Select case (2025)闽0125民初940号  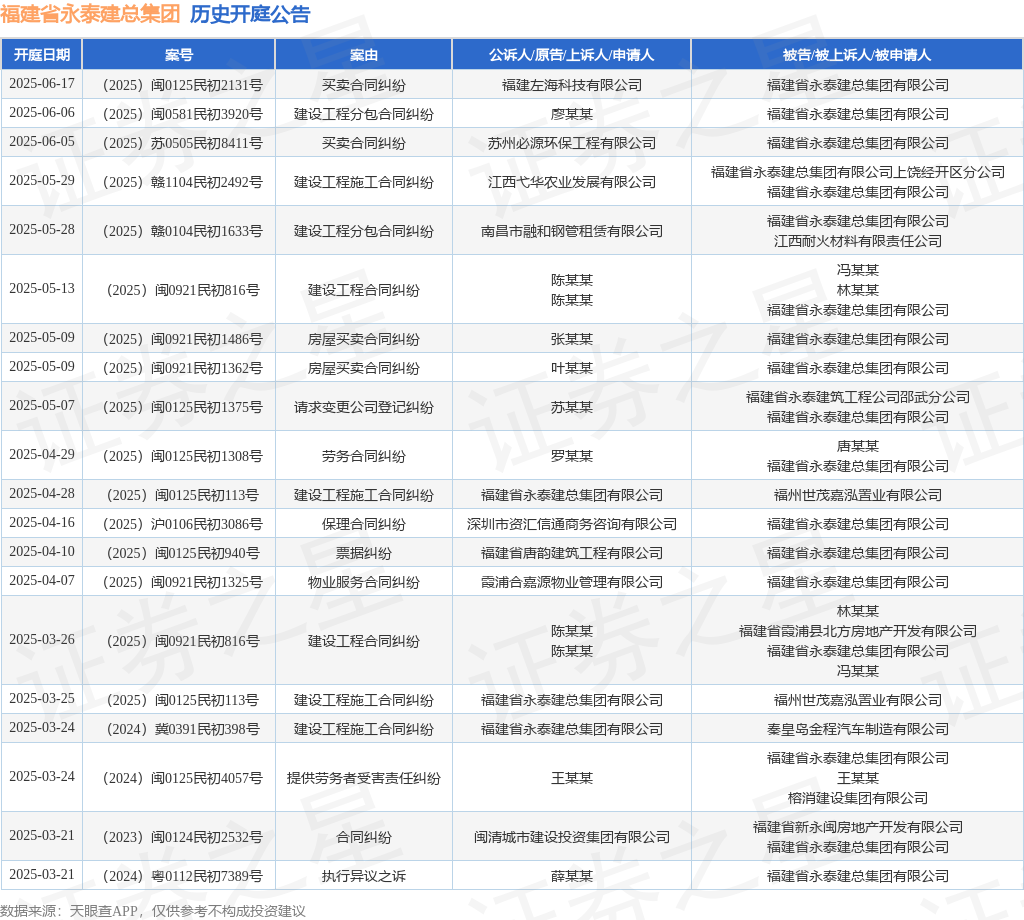tap(183, 553)
